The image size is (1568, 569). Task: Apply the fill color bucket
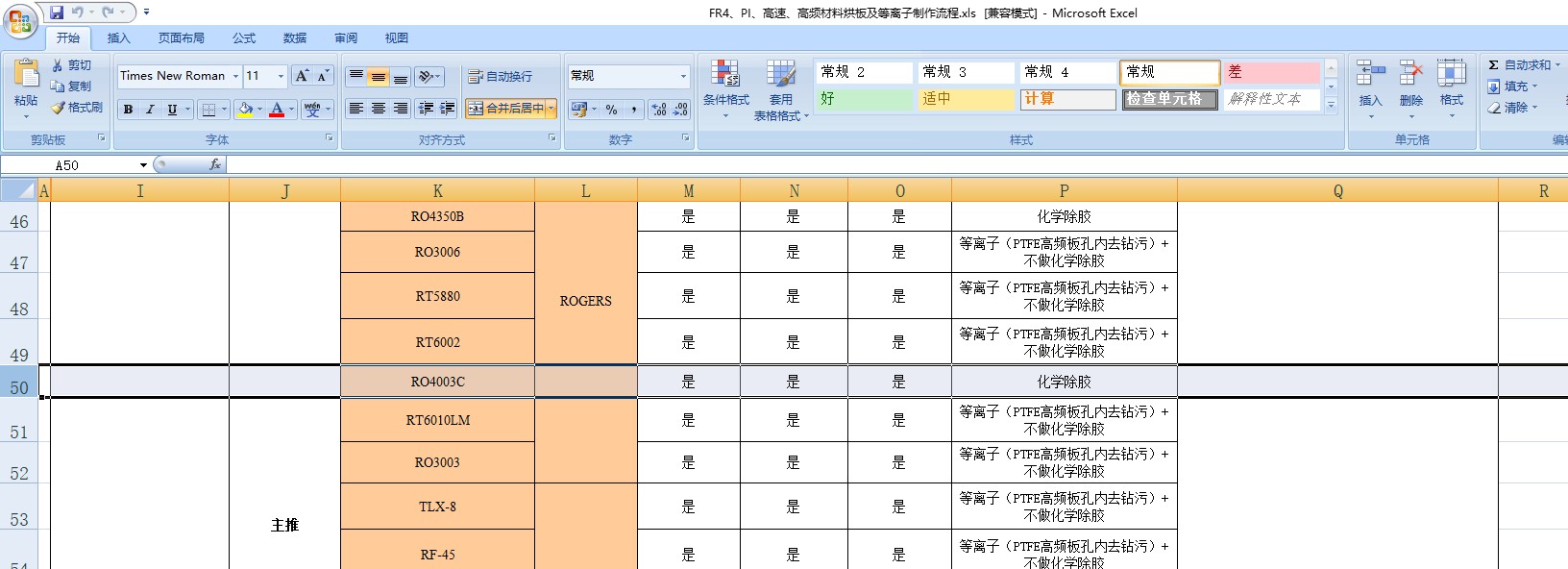[x=245, y=110]
